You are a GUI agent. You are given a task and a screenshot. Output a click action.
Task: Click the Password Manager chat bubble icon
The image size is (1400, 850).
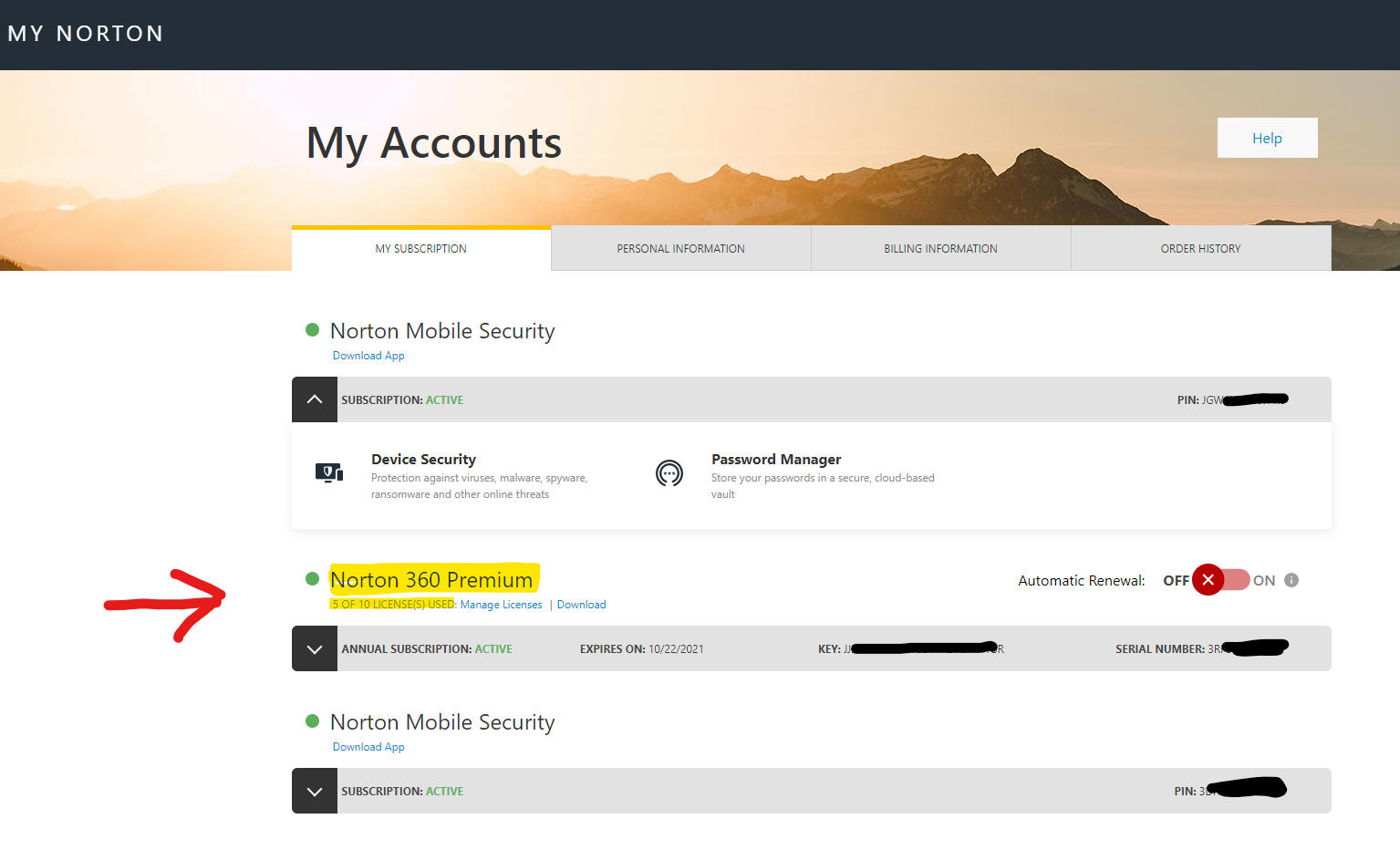coord(669,473)
